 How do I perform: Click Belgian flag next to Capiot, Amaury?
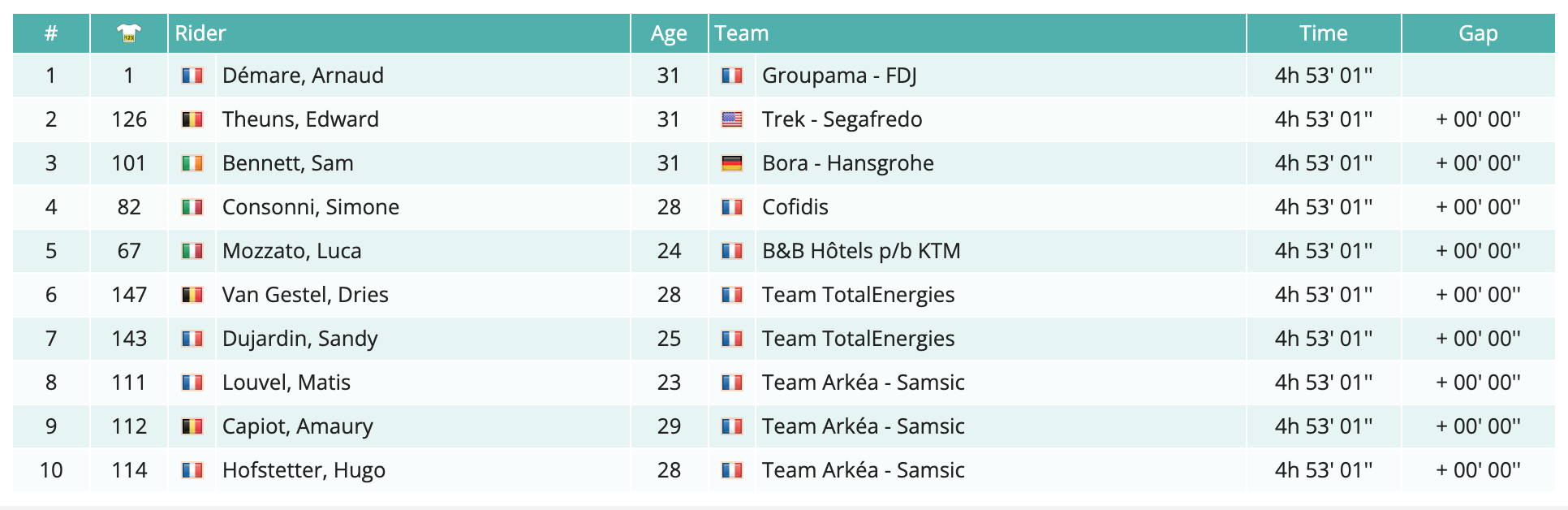click(x=192, y=426)
